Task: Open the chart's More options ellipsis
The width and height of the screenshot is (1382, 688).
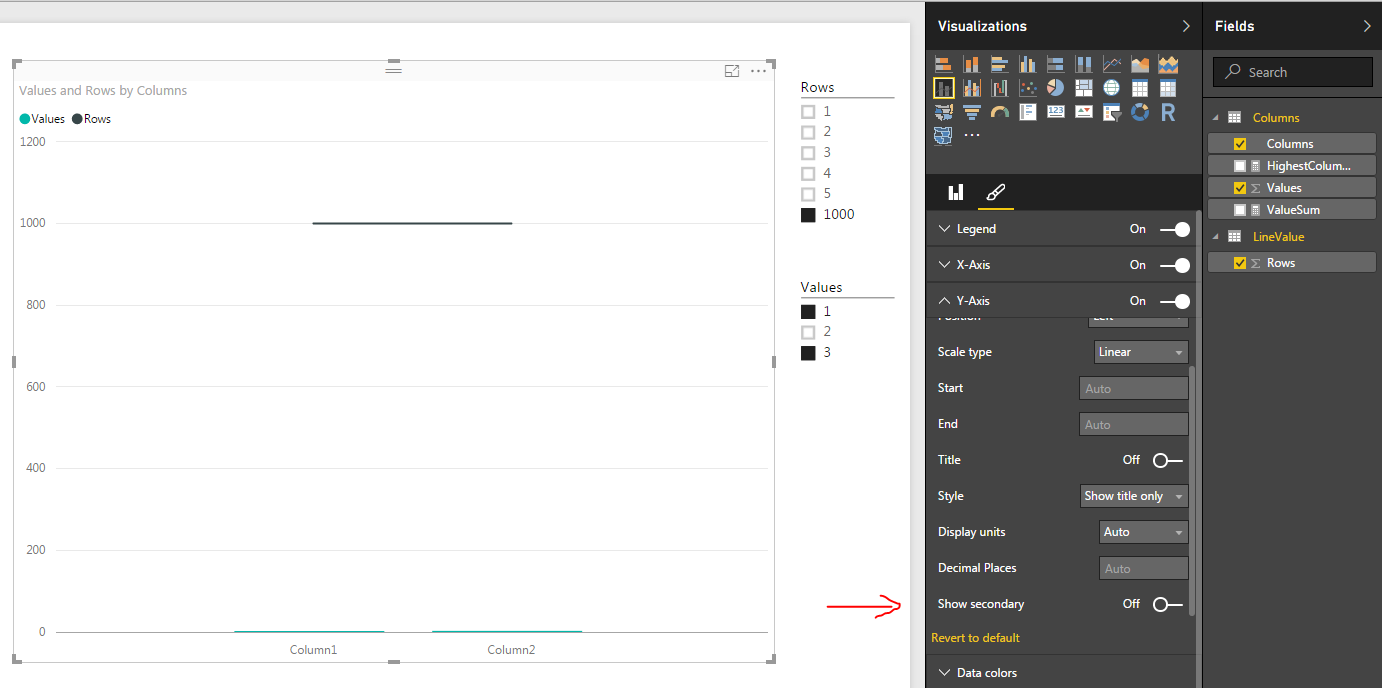Action: [758, 71]
